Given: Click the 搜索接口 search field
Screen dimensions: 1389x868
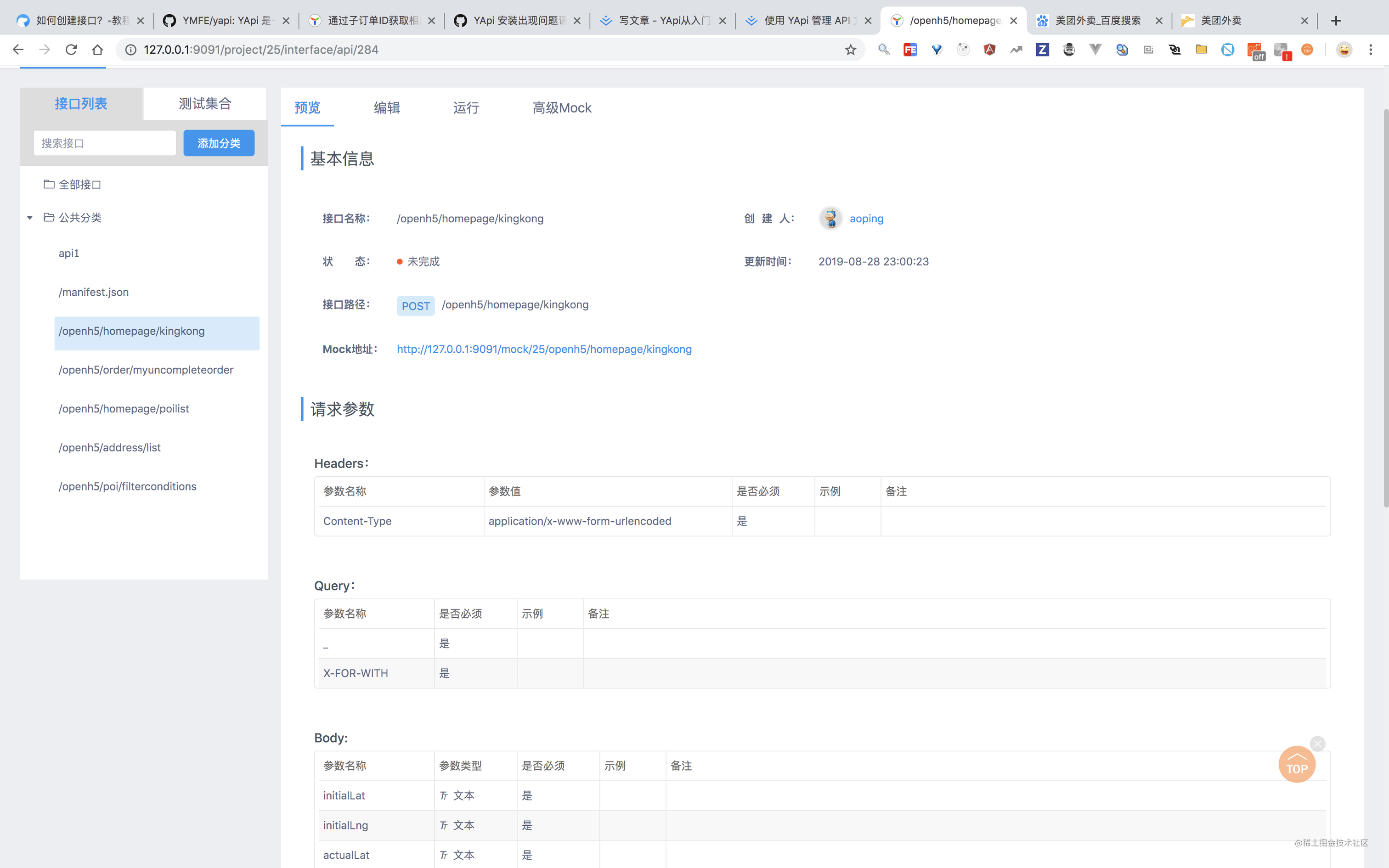Looking at the screenshot, I should [105, 143].
